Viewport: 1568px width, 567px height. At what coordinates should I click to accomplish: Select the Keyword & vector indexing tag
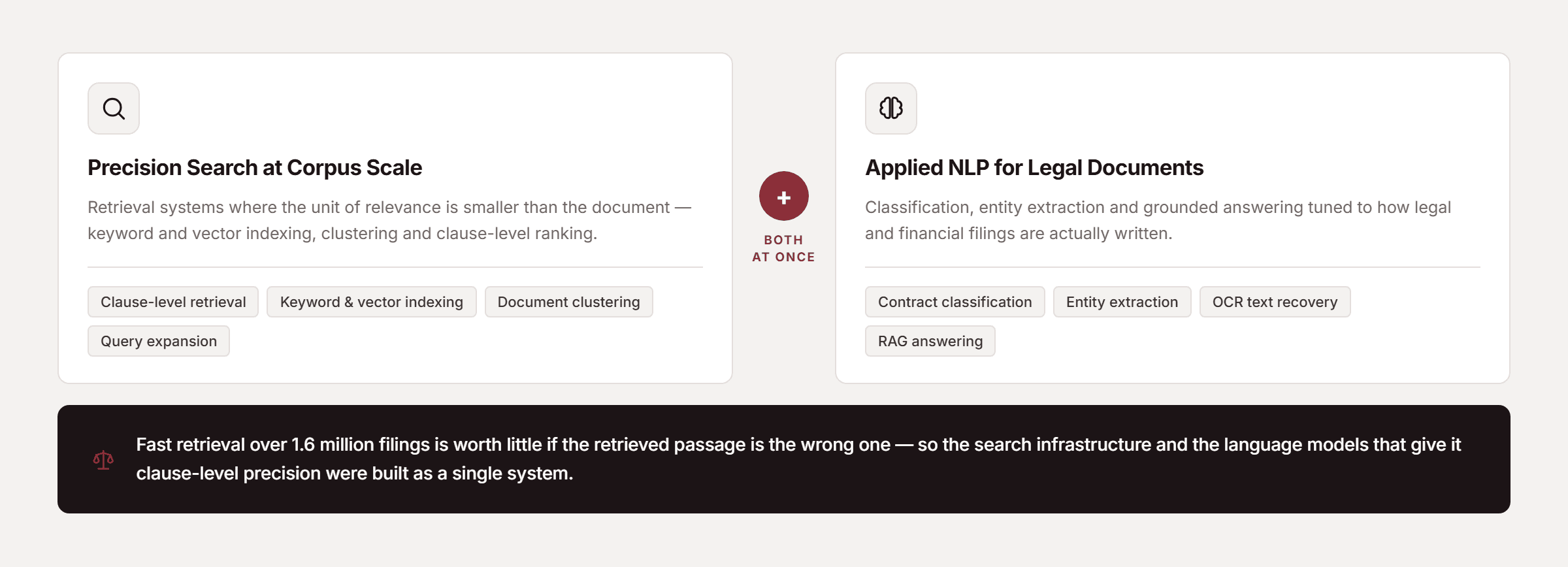coord(372,302)
